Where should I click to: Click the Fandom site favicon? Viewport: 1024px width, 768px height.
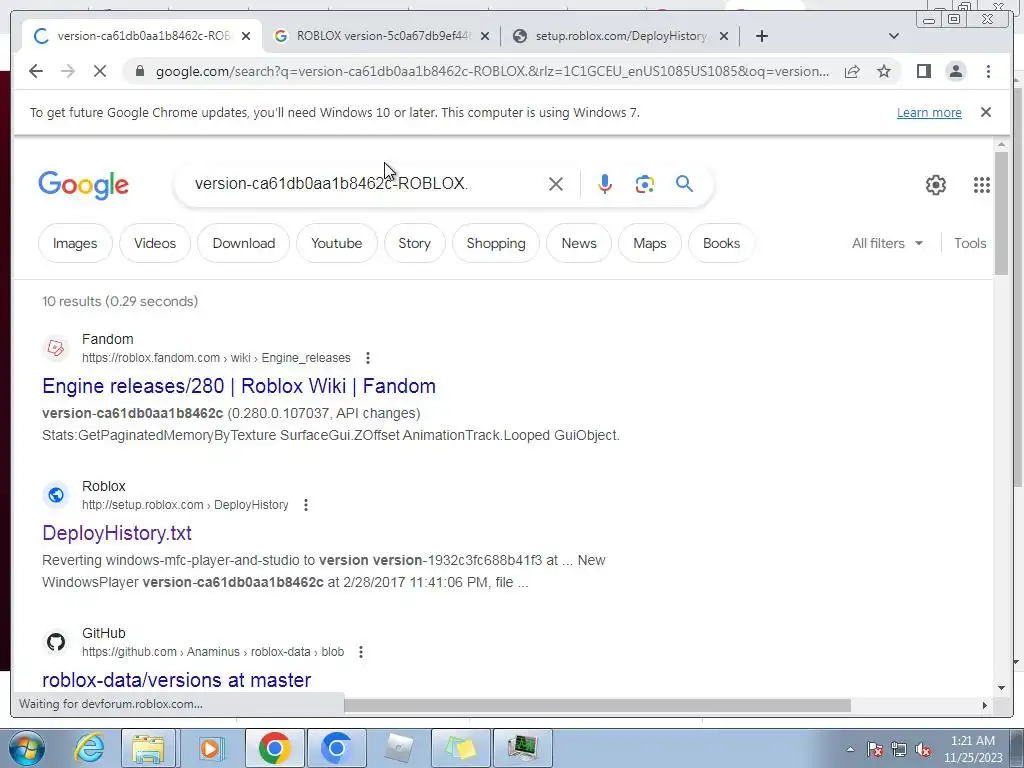[56, 348]
